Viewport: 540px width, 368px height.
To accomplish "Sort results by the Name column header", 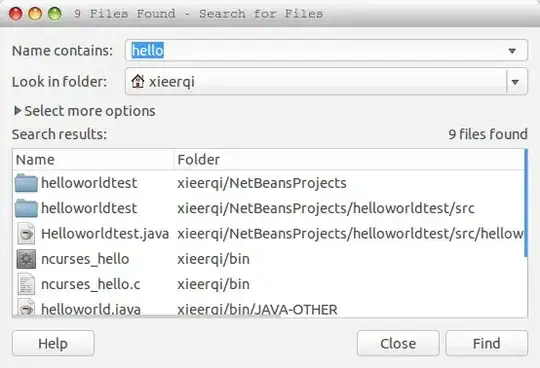I will (93, 160).
